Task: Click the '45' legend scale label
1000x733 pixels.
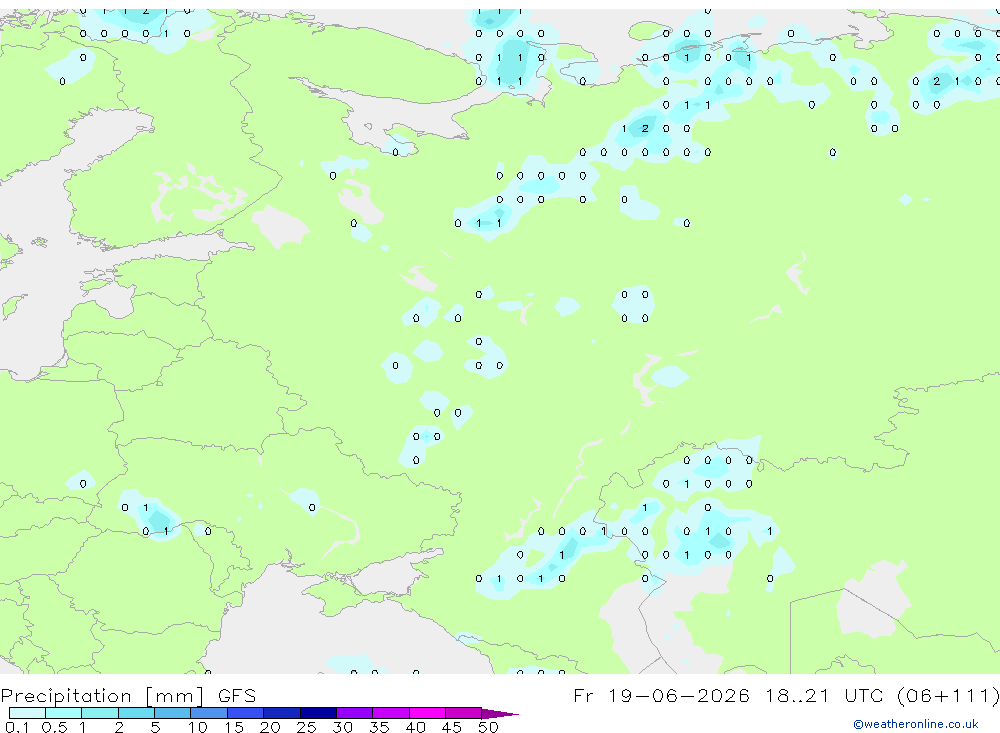Action: [452, 727]
